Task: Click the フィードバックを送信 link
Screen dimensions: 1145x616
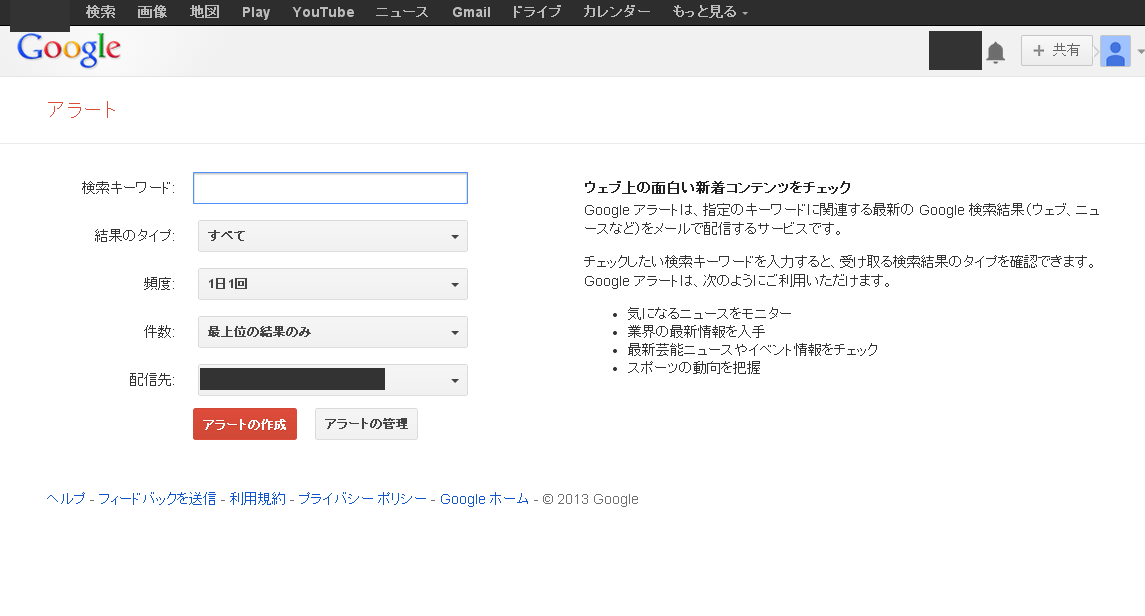Action: (157, 499)
